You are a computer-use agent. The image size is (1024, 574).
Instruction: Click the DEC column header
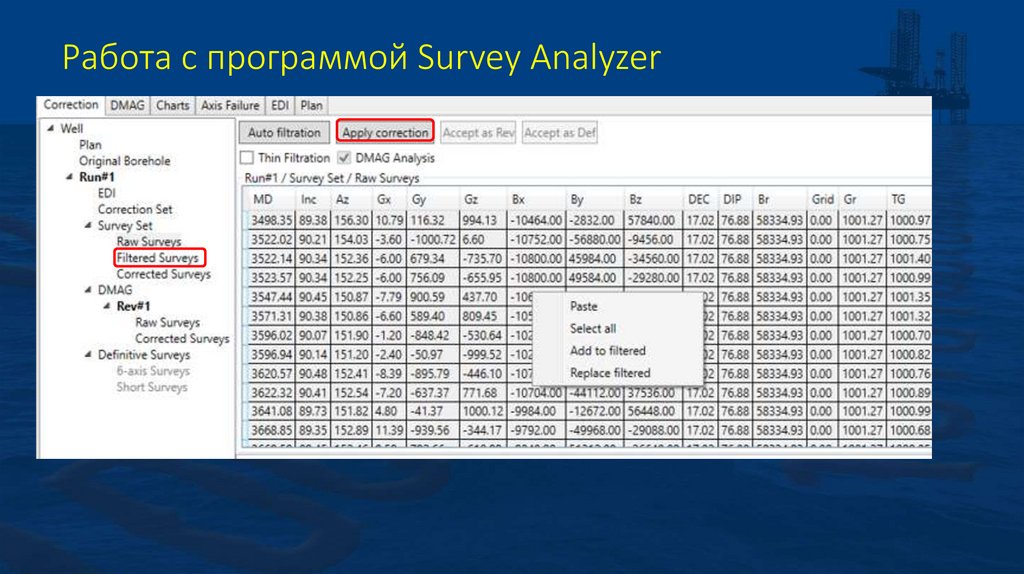tap(700, 200)
